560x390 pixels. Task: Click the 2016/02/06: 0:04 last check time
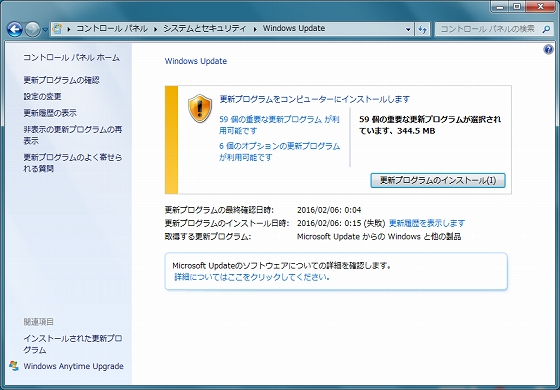click(x=329, y=210)
